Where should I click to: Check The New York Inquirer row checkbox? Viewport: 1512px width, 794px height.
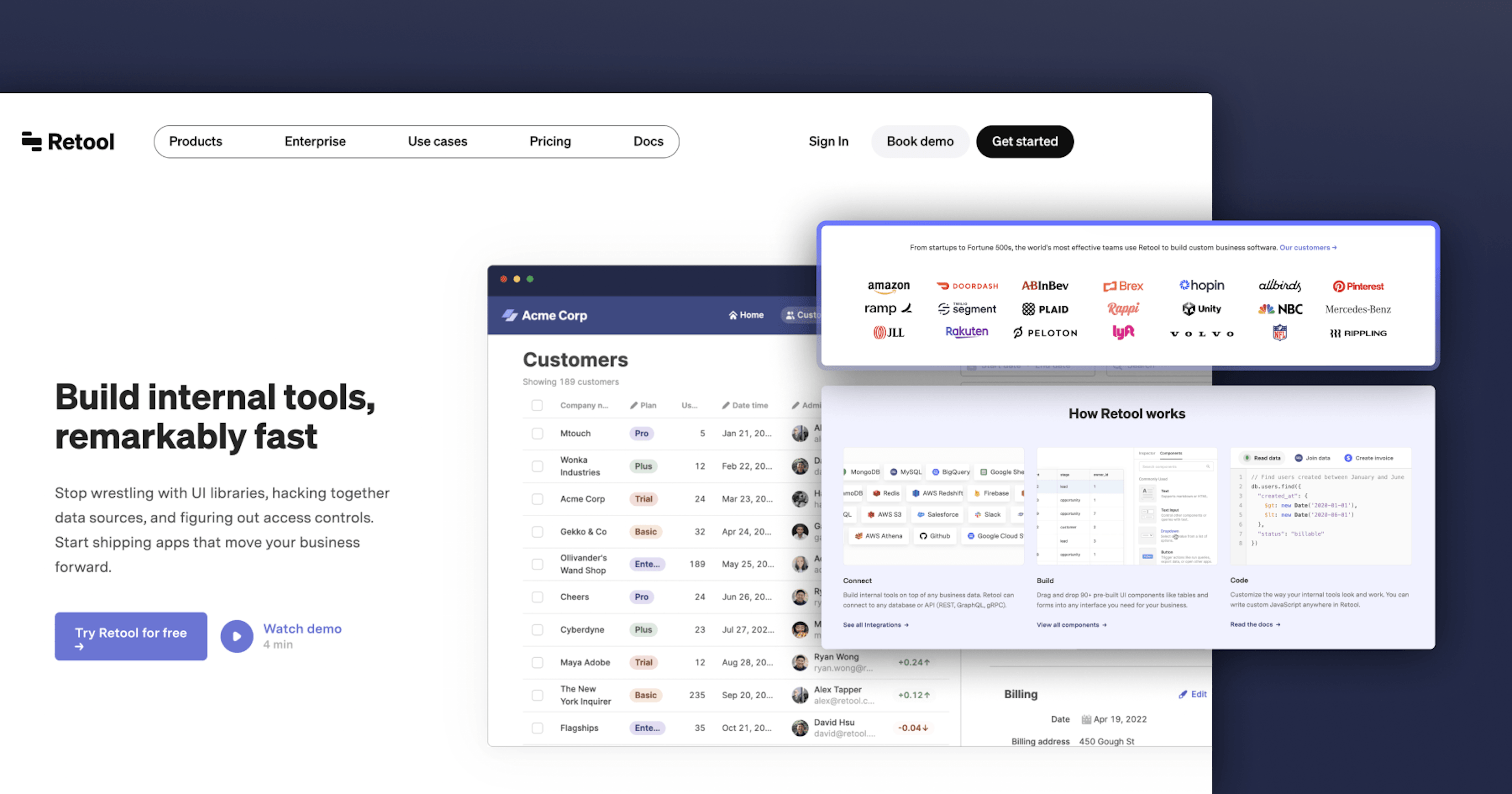tap(537, 695)
